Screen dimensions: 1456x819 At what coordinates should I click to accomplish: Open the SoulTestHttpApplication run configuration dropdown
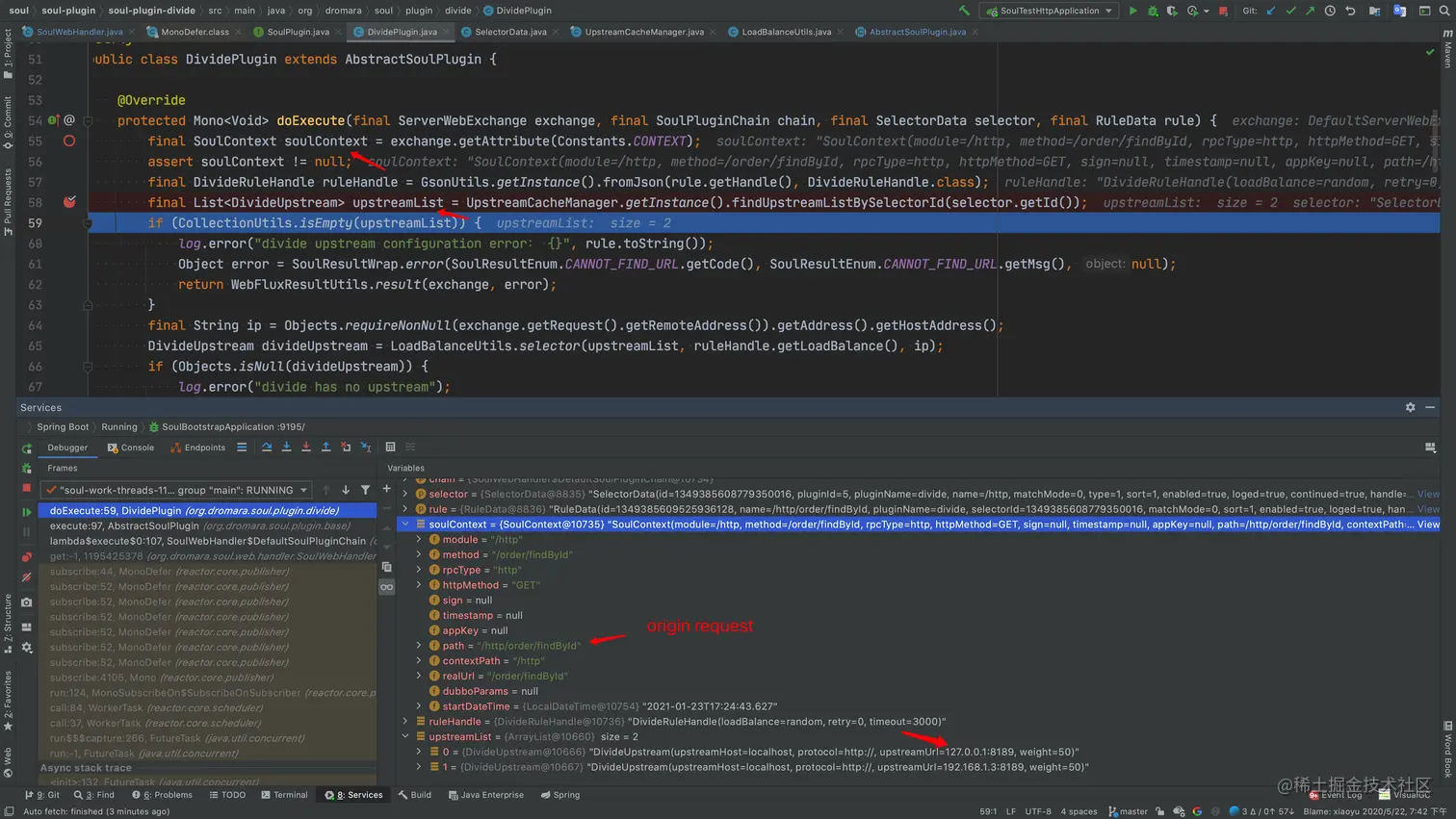(x=1050, y=11)
